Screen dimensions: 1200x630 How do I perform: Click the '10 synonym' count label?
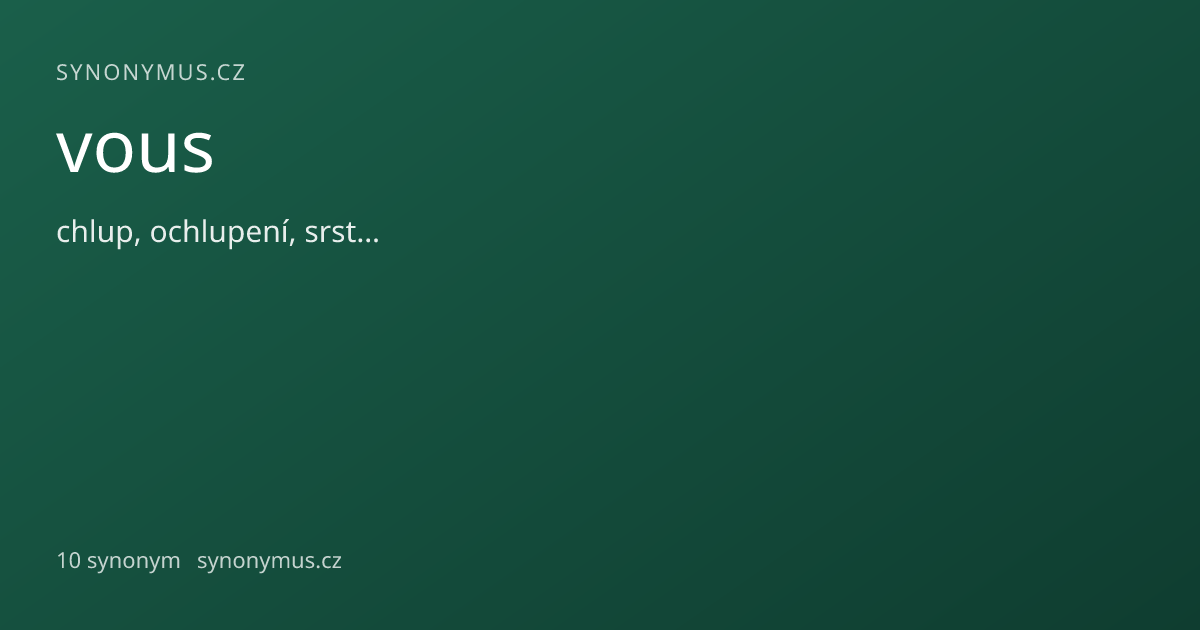(x=118, y=561)
